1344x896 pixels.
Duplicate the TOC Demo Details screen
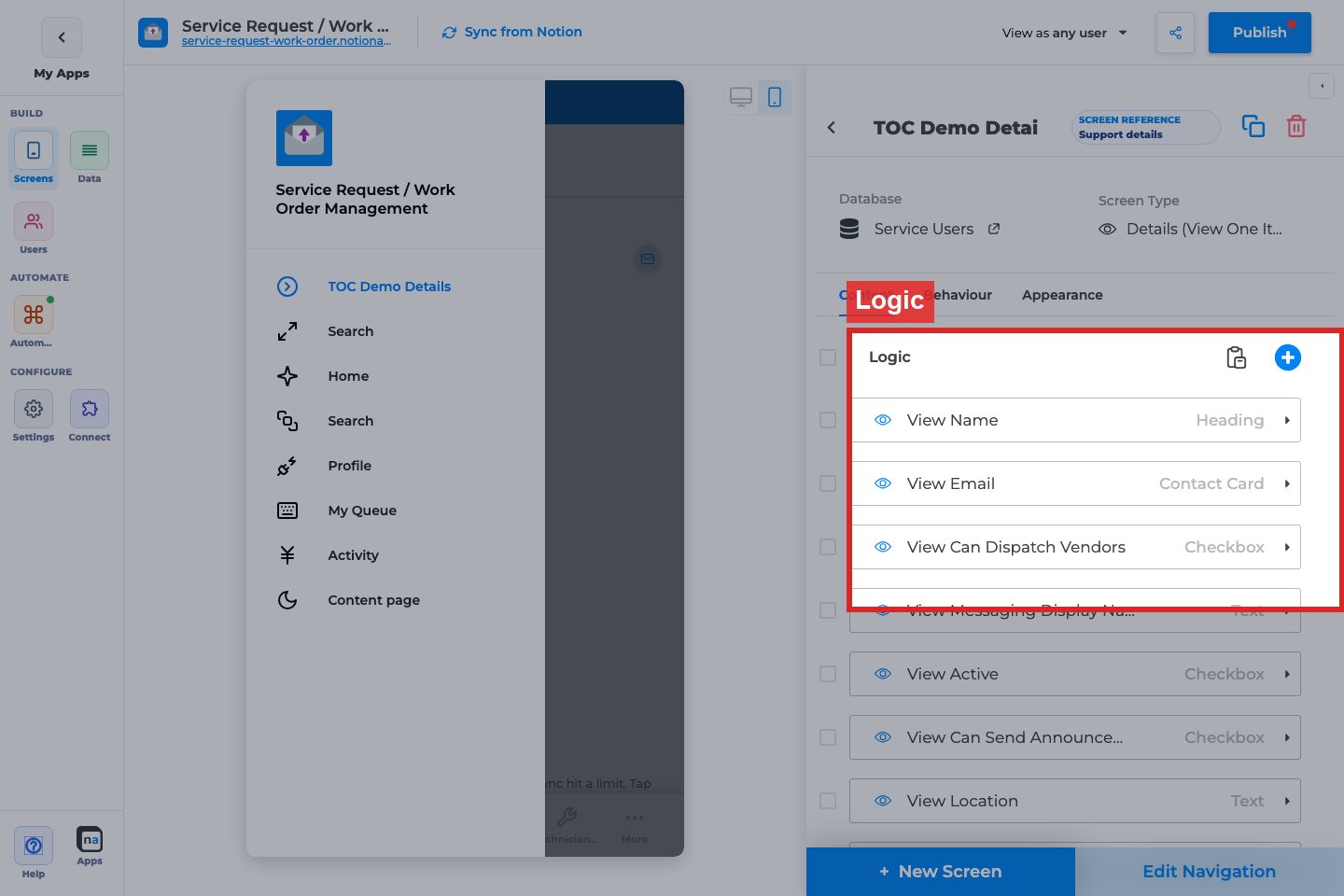[x=1253, y=126]
